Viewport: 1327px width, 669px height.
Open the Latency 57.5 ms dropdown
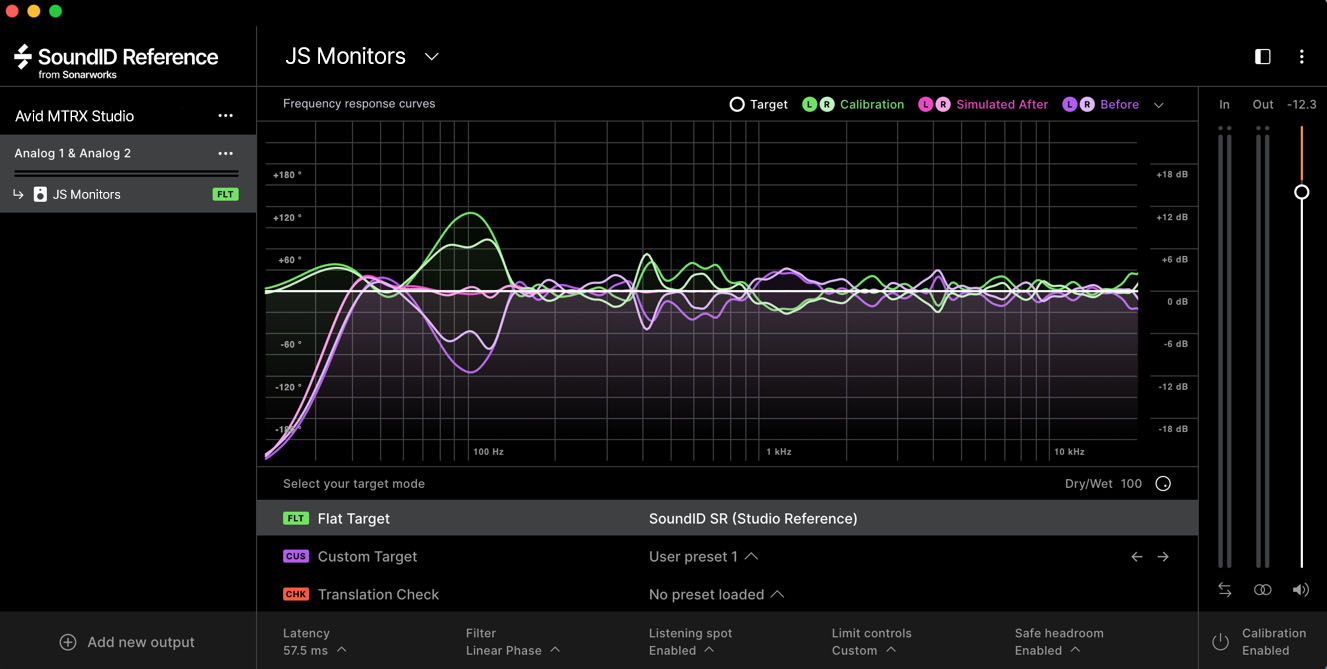tap(315, 650)
